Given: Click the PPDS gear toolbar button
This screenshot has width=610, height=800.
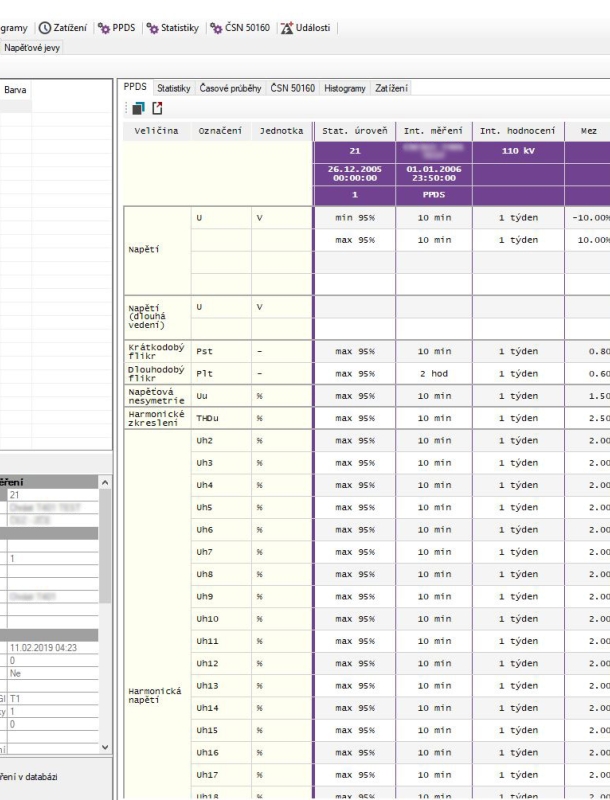Looking at the screenshot, I should [x=117, y=28].
